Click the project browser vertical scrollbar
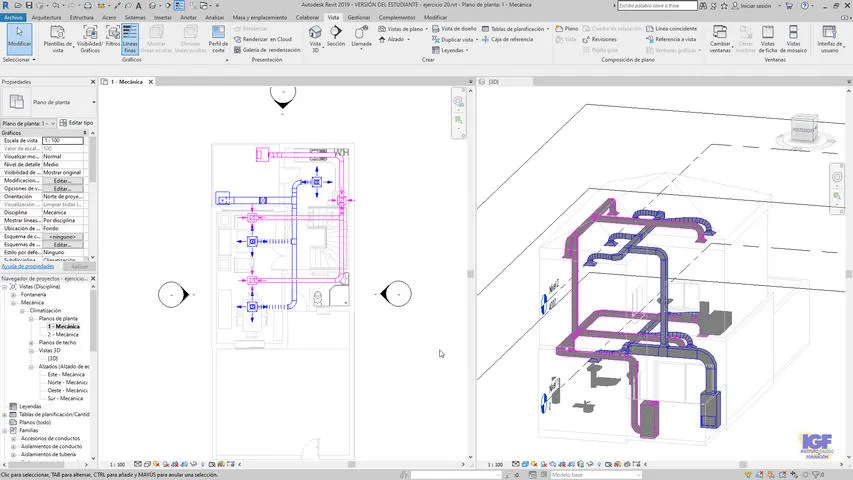 point(93,321)
